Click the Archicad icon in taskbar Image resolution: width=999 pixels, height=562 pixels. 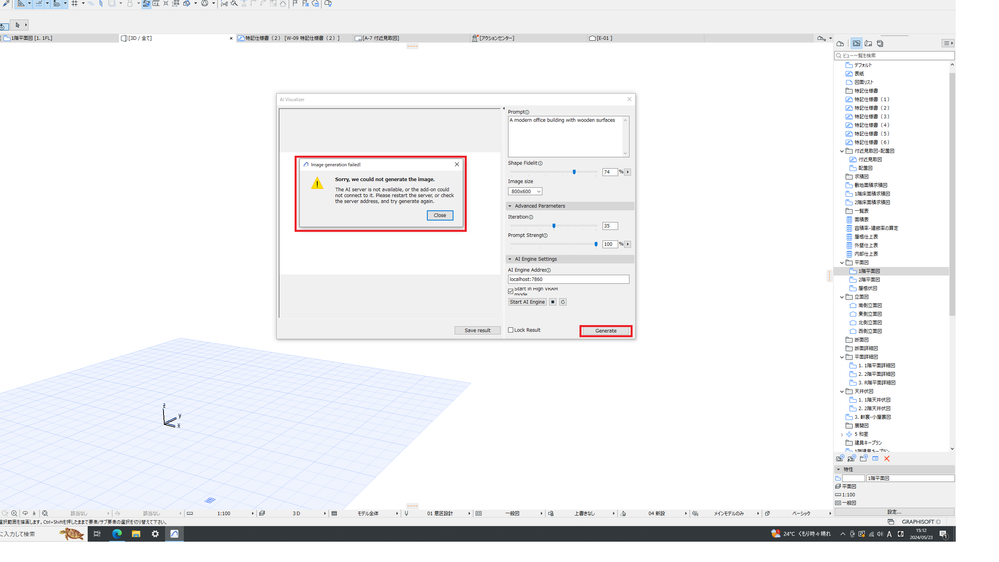click(174, 534)
